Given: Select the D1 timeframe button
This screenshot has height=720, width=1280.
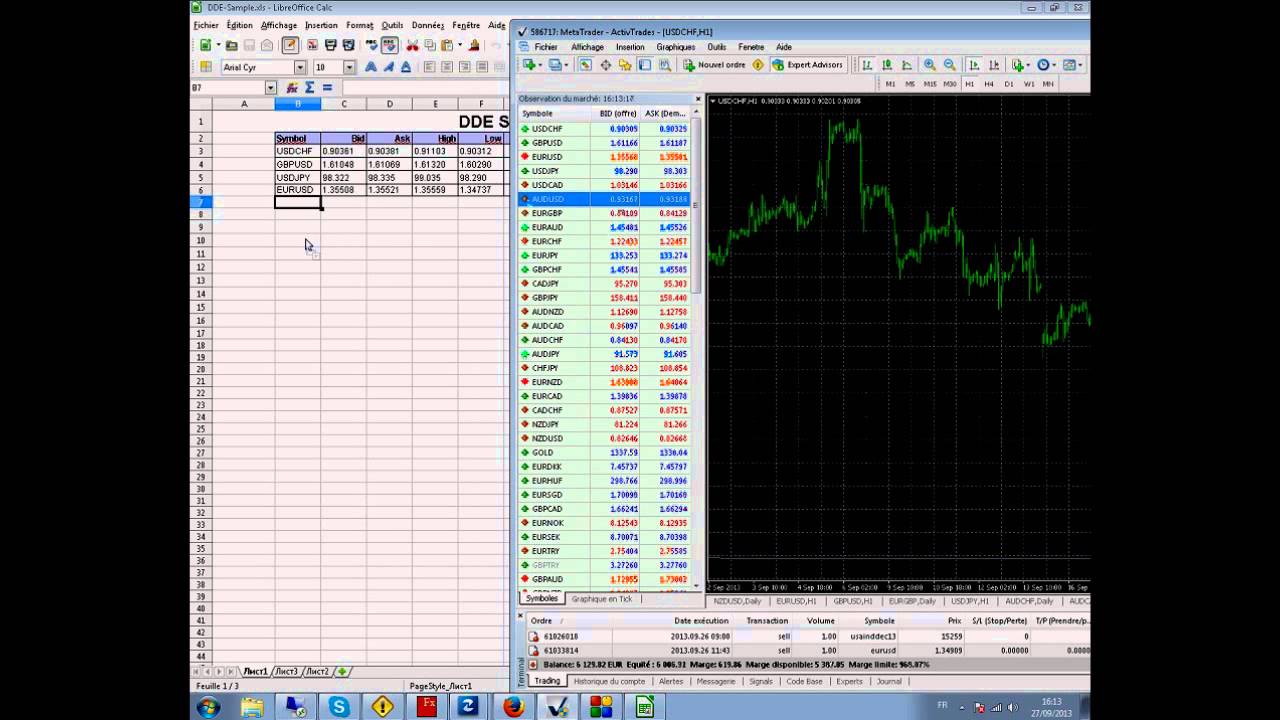Looking at the screenshot, I should tap(1009, 84).
